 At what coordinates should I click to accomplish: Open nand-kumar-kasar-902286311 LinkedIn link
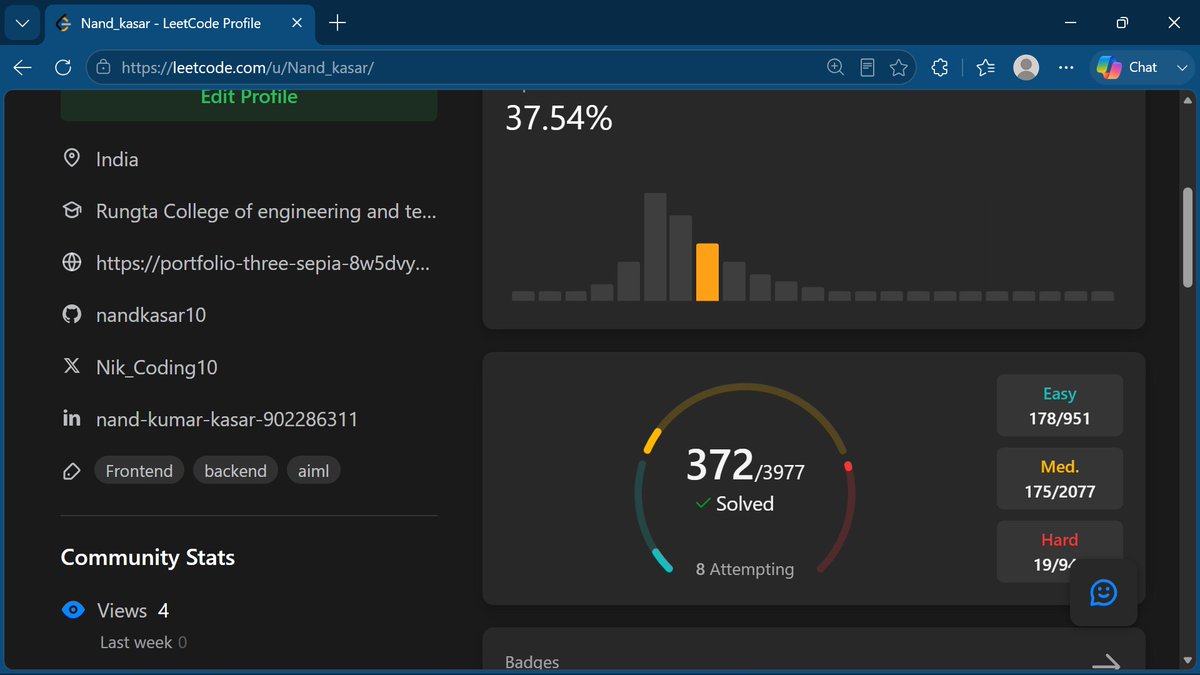click(x=227, y=420)
